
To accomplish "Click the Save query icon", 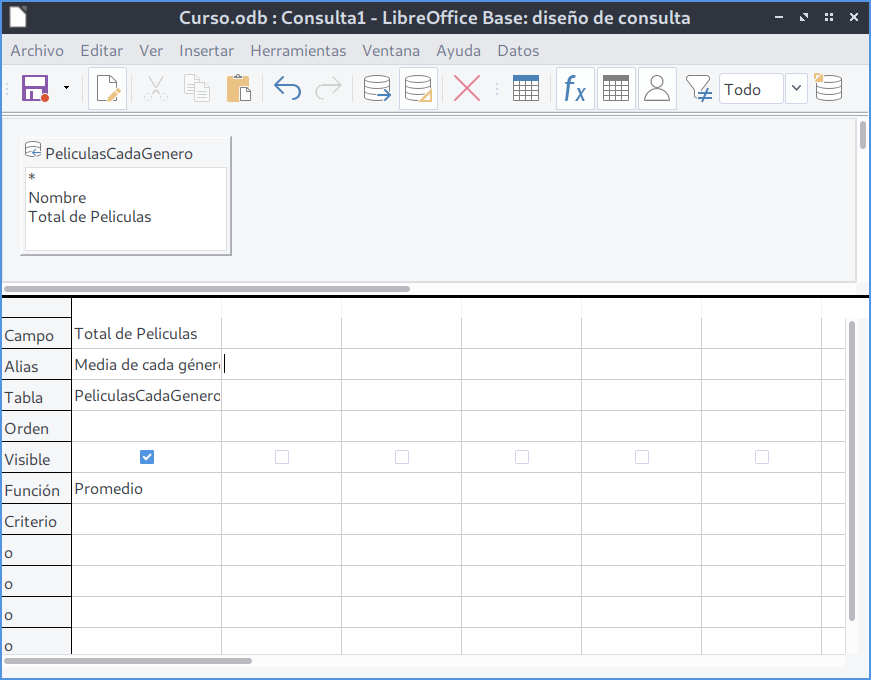I will [x=36, y=88].
